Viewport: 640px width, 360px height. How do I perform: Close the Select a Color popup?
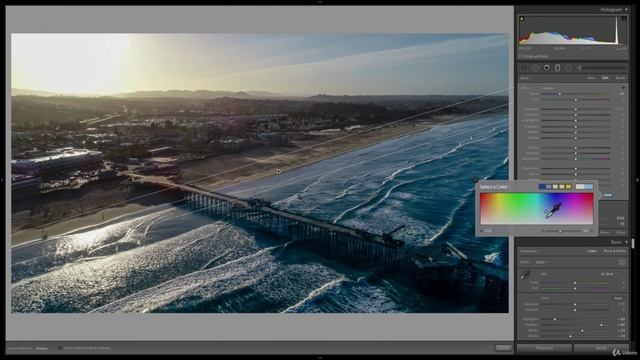click(x=476, y=180)
